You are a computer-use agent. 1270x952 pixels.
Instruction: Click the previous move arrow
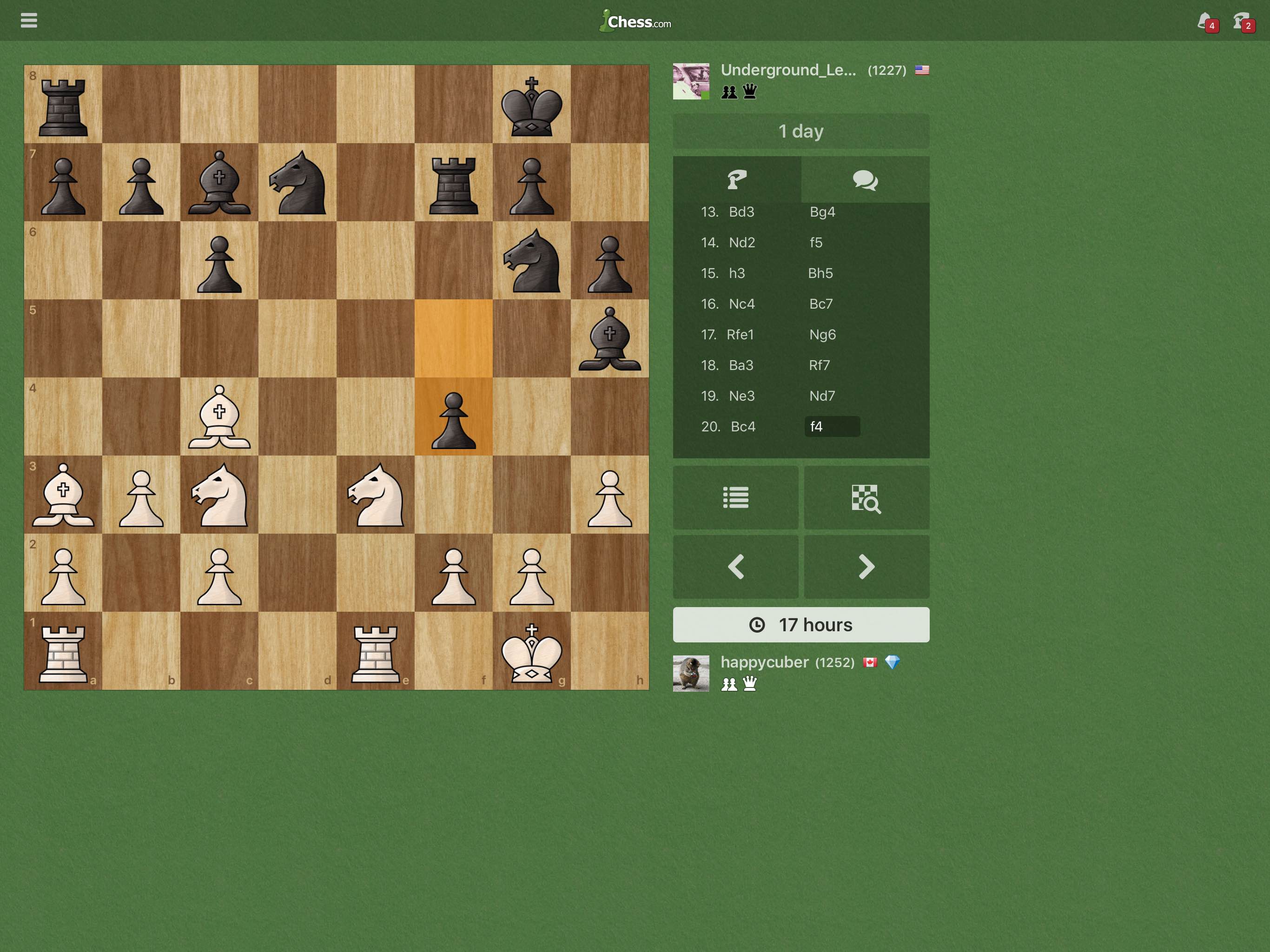point(735,567)
